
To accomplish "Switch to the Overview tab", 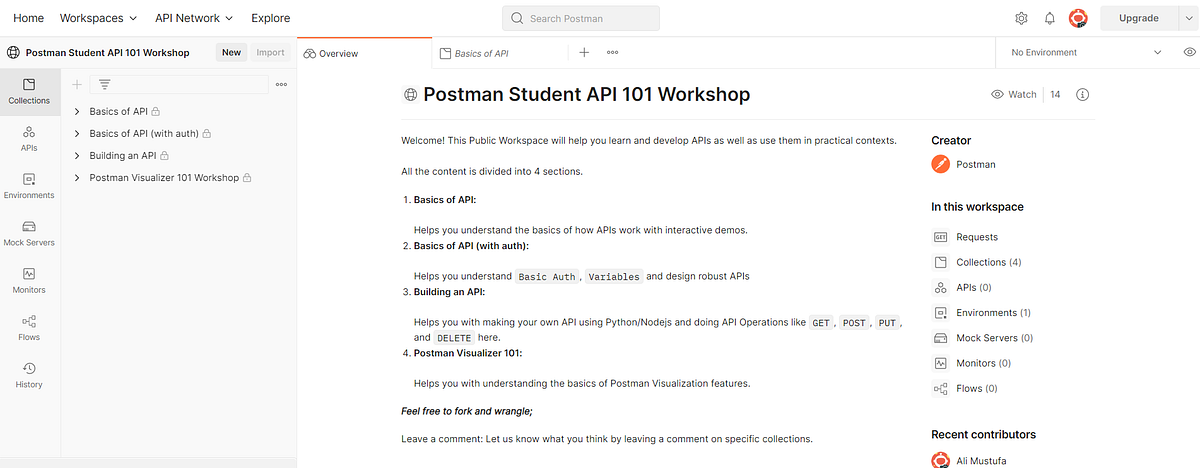I will coord(365,53).
